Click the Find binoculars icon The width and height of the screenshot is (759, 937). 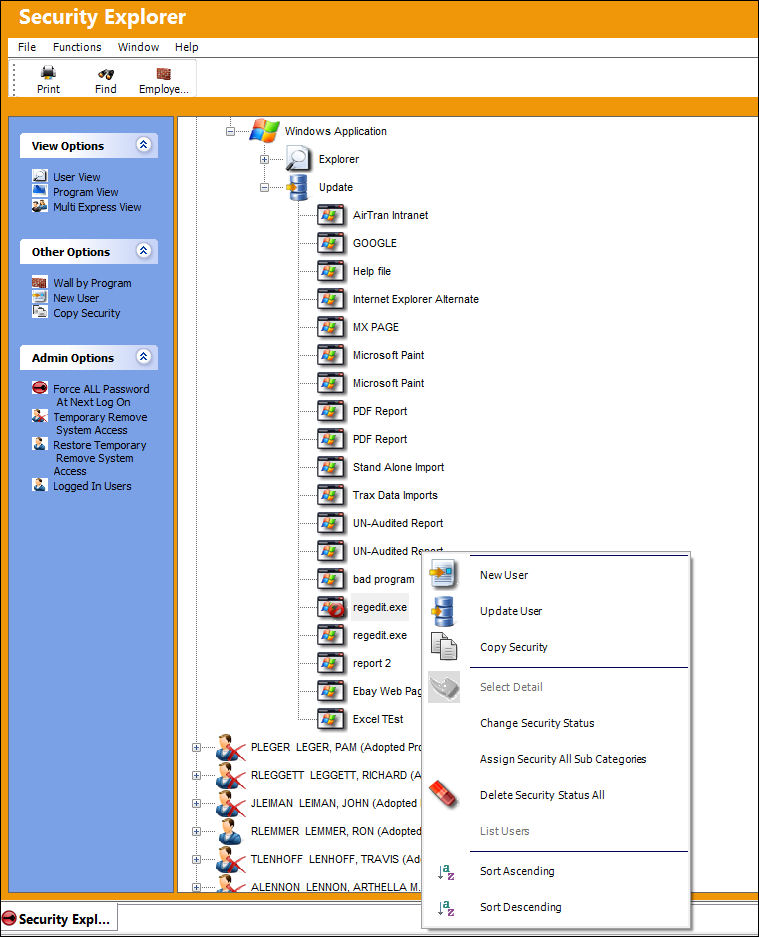(106, 74)
